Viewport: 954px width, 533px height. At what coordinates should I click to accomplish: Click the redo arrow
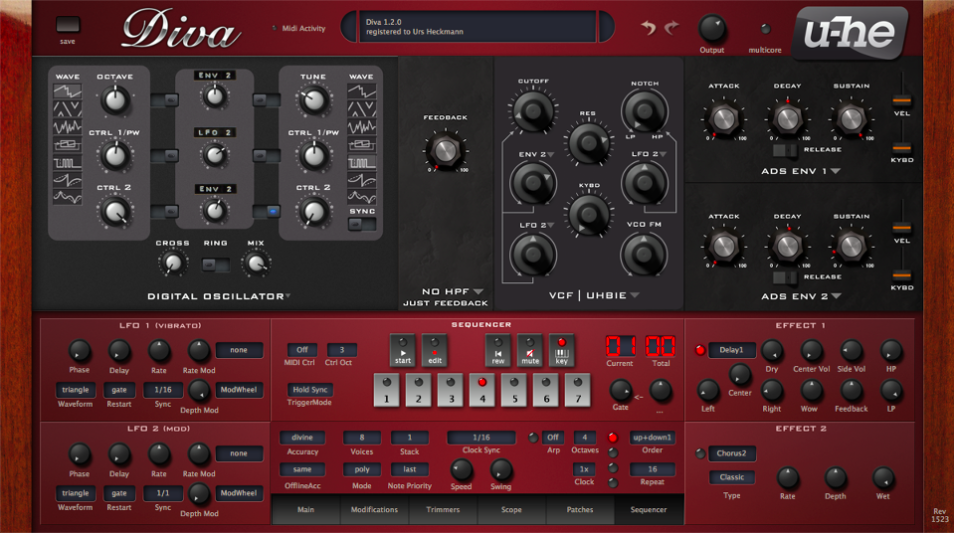672,27
